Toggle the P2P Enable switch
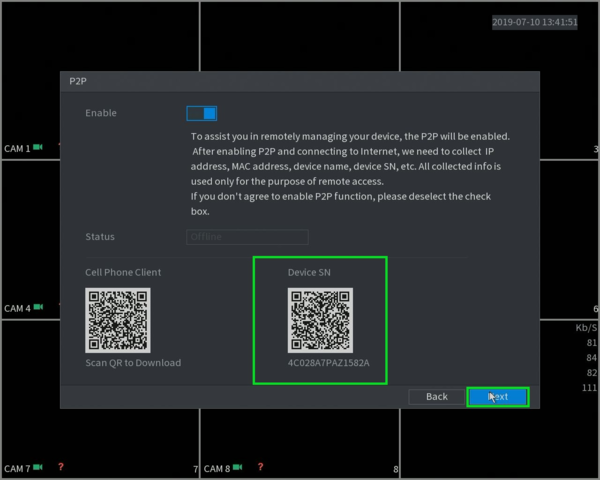Image resolution: width=600 pixels, height=480 pixels. click(202, 113)
